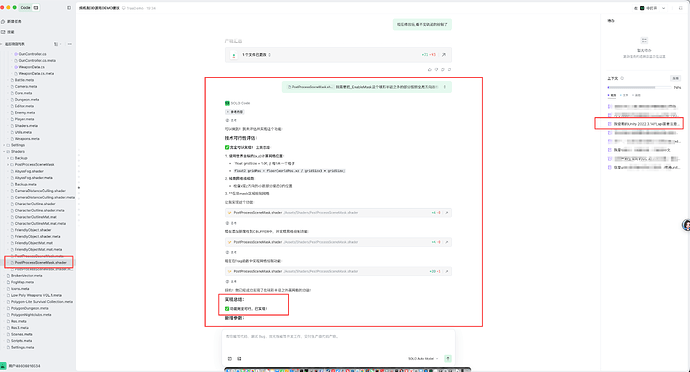
Task: Click the task title at top
Action: [x=99, y=8]
